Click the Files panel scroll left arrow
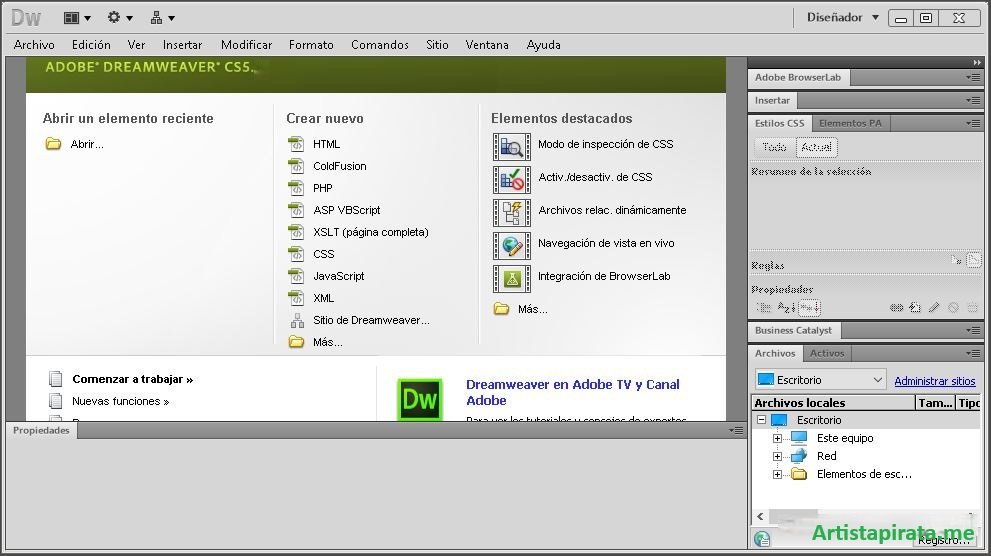Screen dimensions: 991x556 pos(760,516)
